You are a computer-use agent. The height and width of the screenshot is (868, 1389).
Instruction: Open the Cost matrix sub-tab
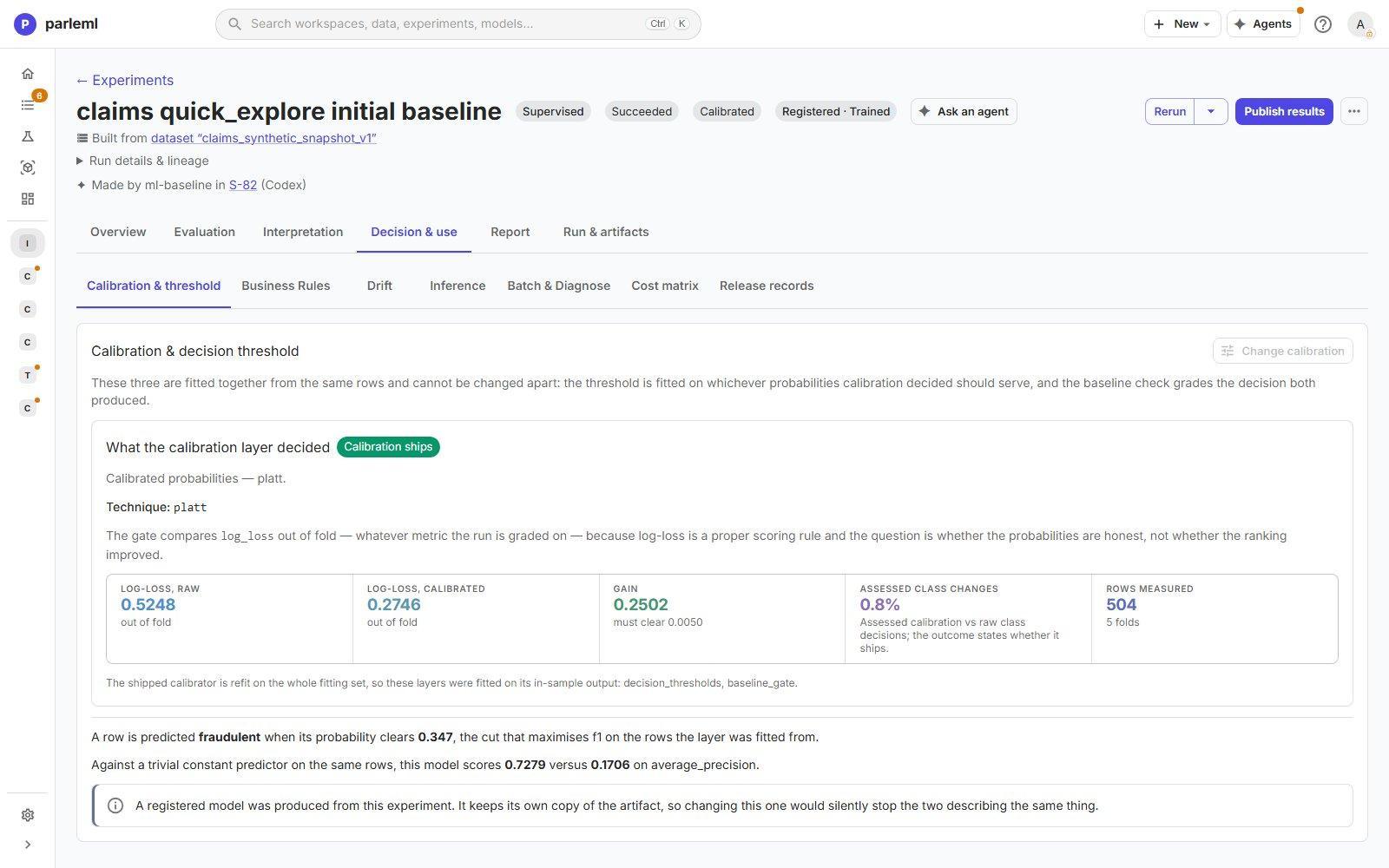pyautogui.click(x=665, y=286)
